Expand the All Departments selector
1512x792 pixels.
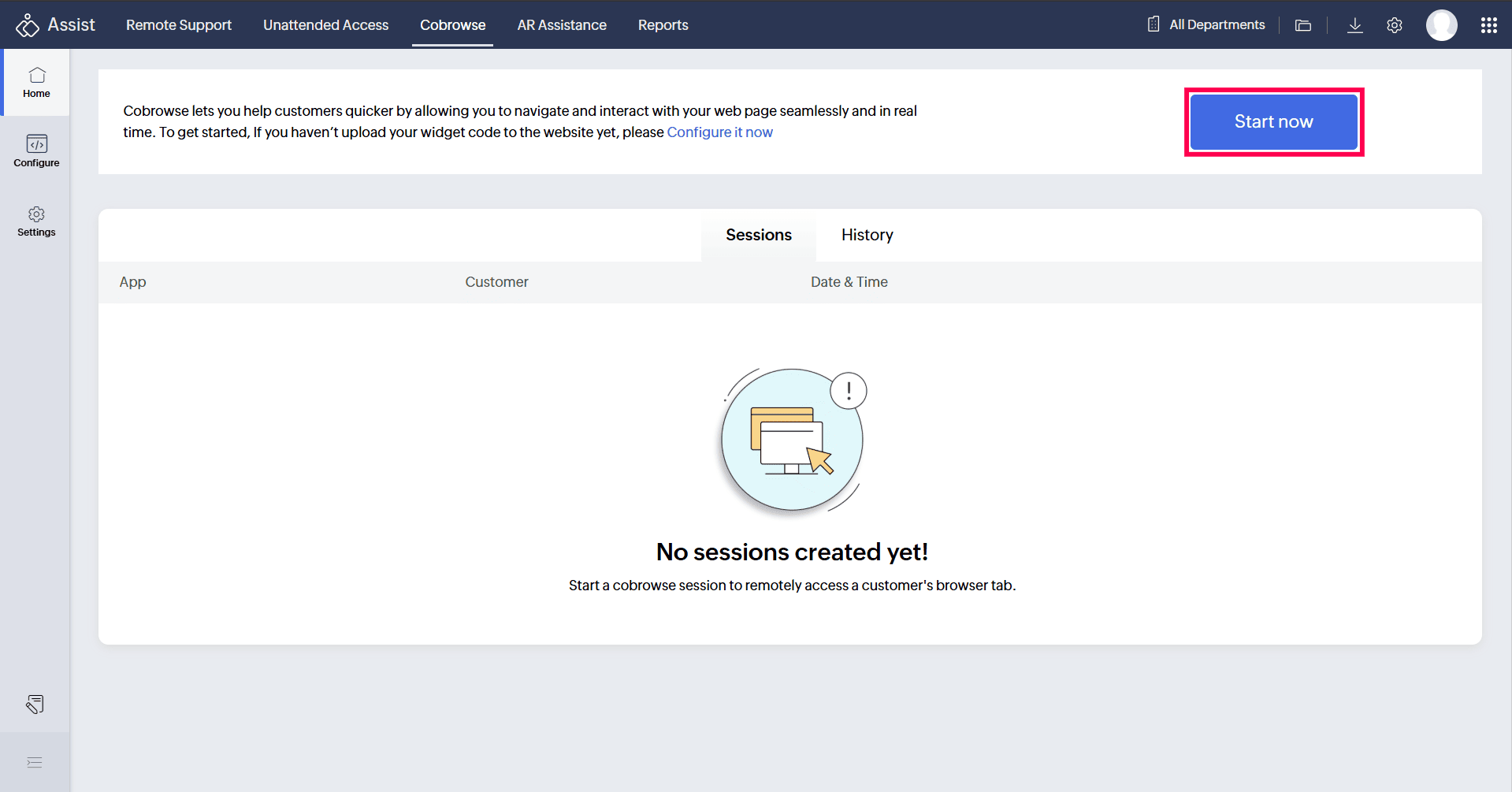(x=1206, y=24)
